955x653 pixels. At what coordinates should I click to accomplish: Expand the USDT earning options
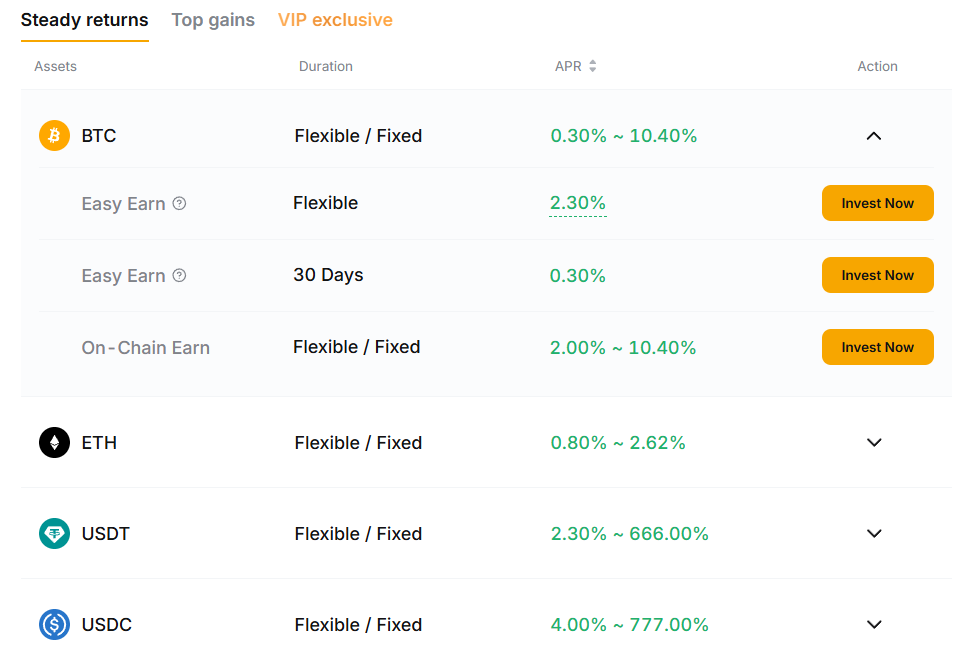click(x=874, y=533)
